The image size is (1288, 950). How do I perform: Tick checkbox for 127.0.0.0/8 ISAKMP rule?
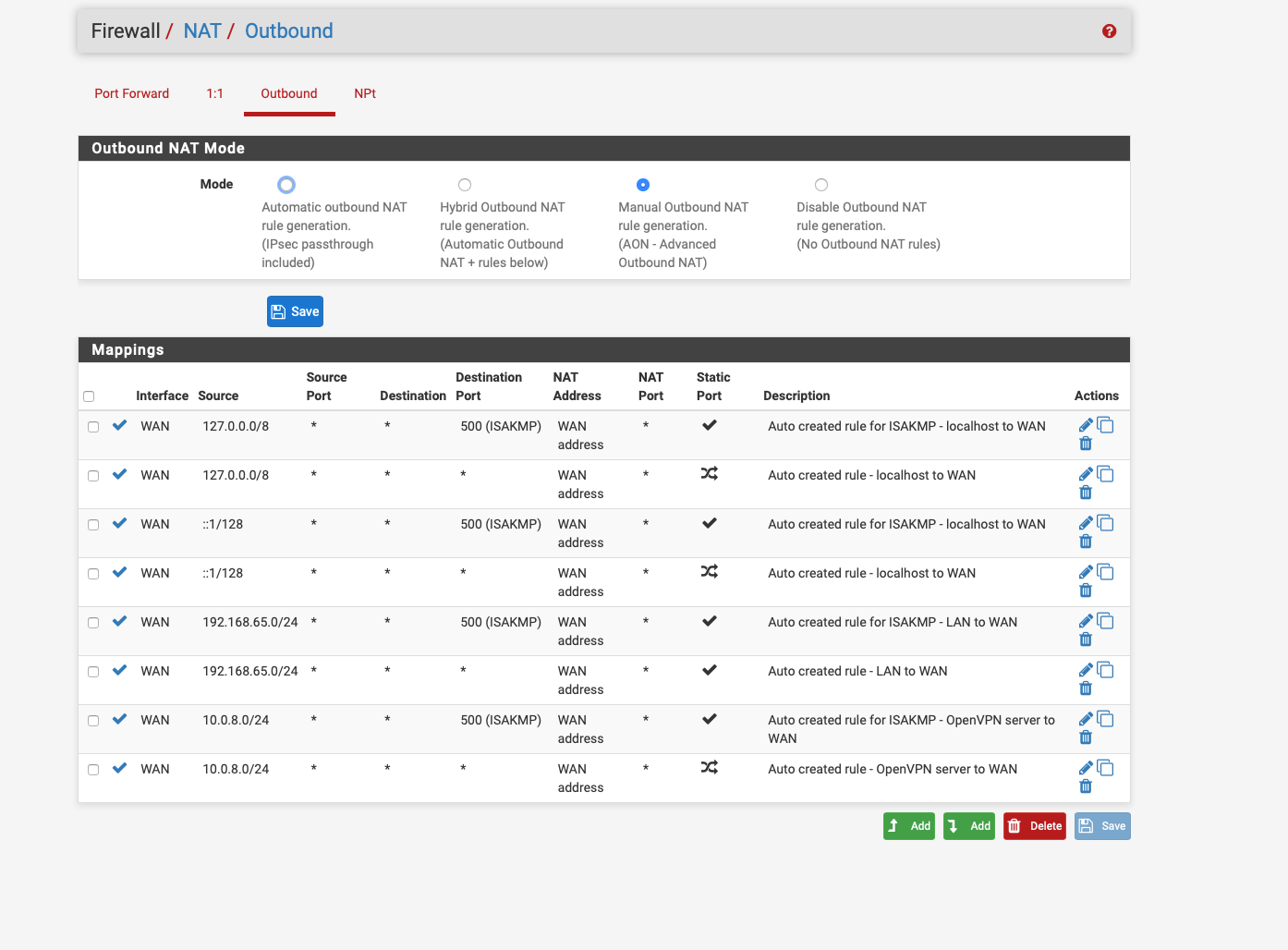pos(93,427)
